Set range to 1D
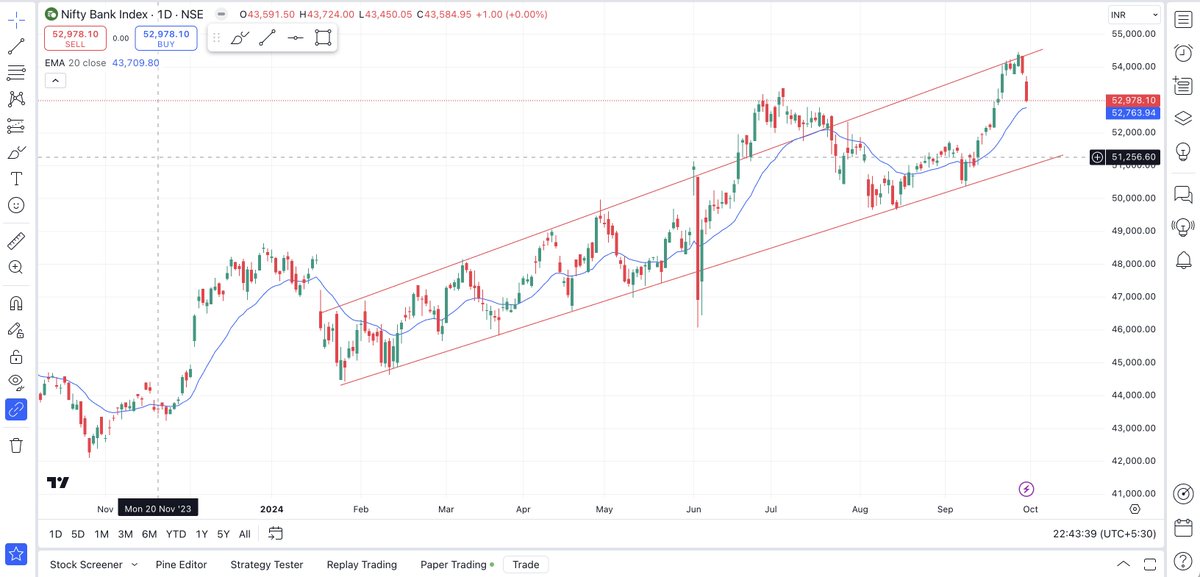 pyautogui.click(x=55, y=534)
